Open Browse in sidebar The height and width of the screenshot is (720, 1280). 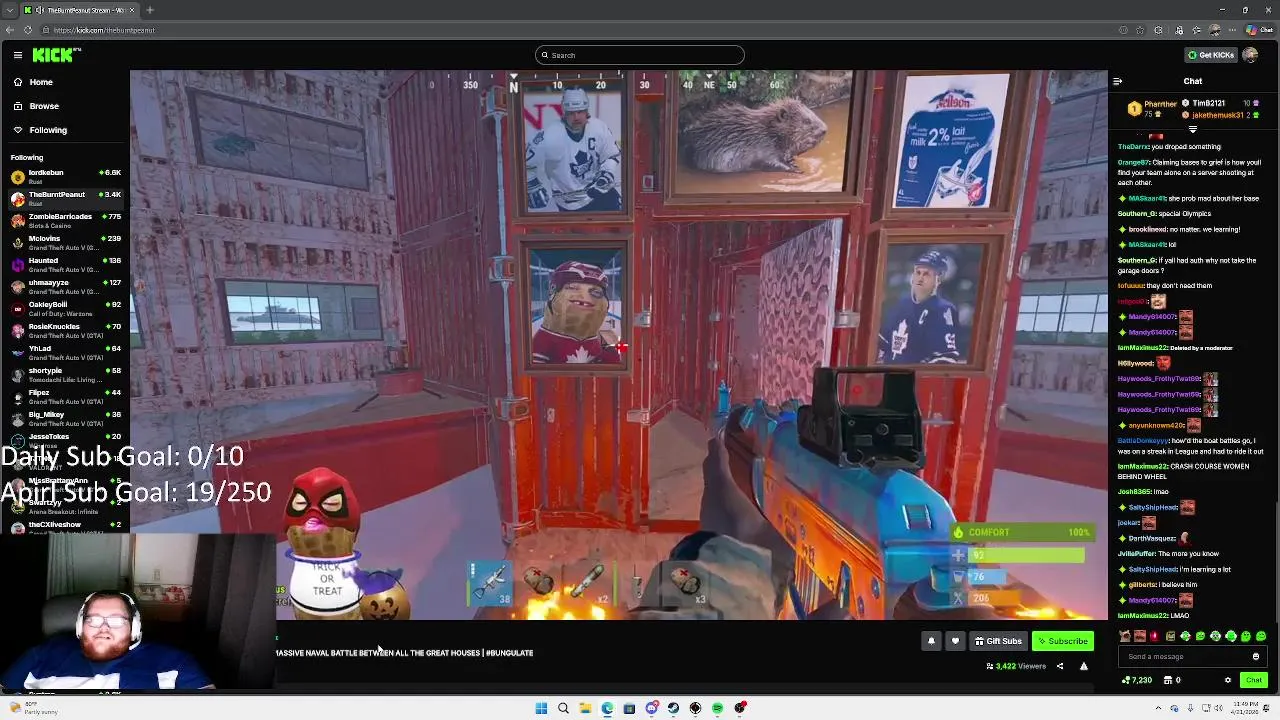click(44, 106)
